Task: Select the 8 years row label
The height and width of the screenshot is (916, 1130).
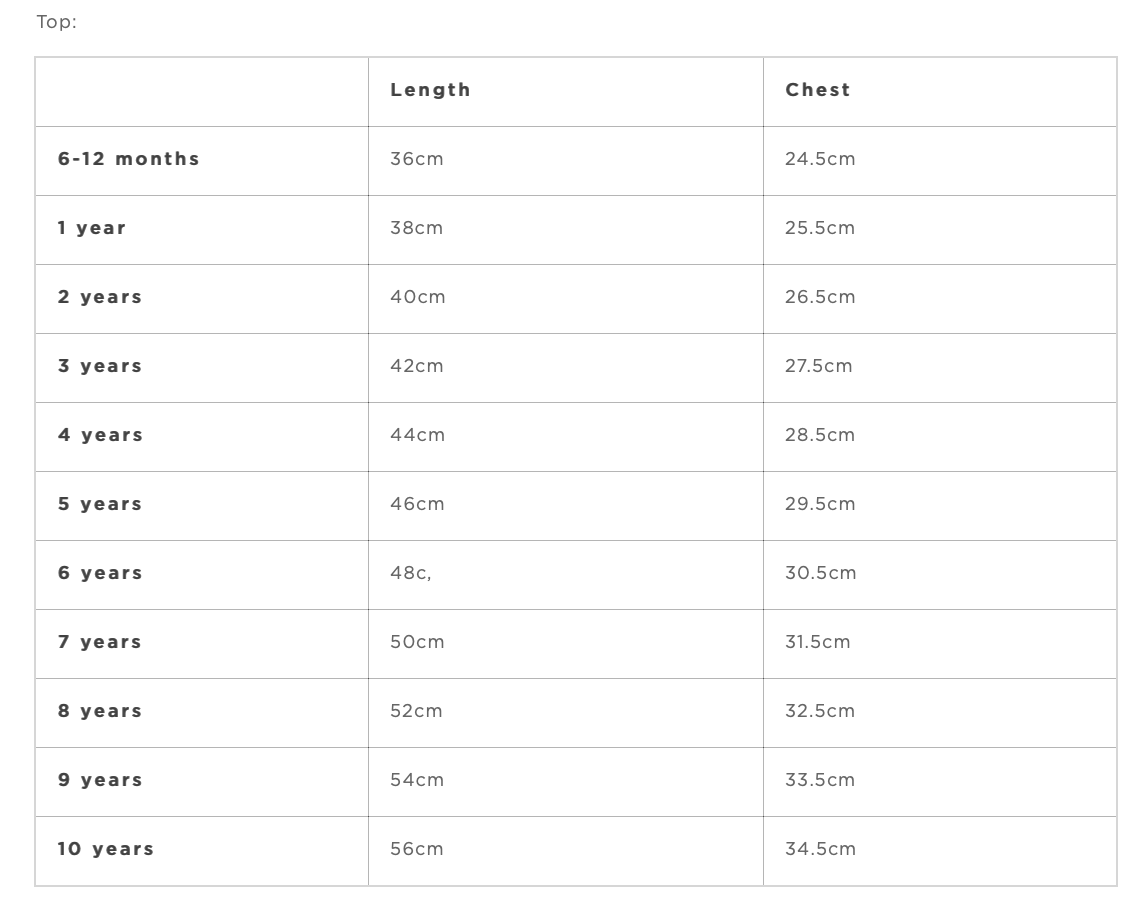Action: coord(100,711)
